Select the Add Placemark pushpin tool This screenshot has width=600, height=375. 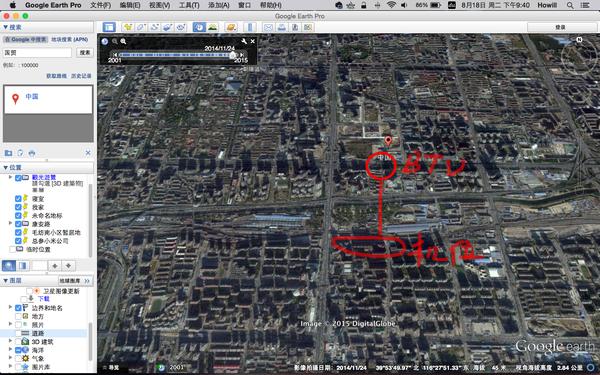(x=128, y=27)
